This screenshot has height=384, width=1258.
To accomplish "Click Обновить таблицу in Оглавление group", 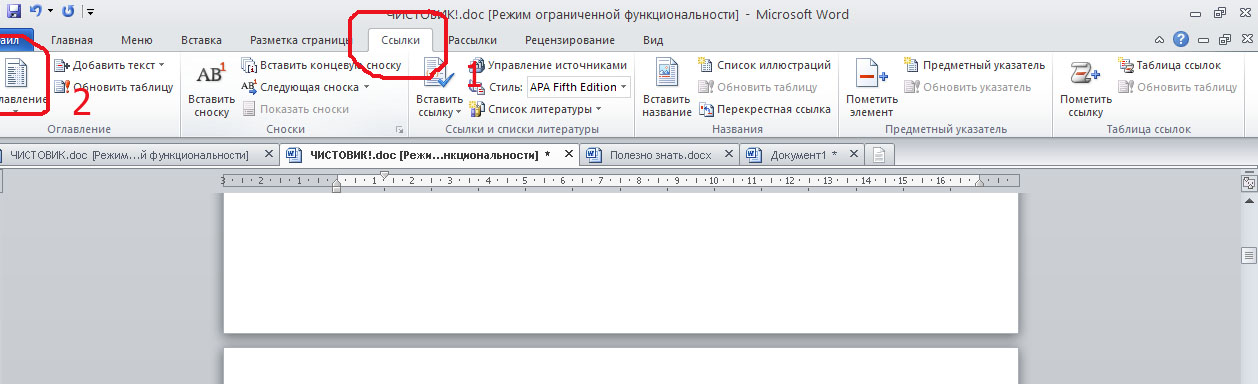I will pos(113,87).
